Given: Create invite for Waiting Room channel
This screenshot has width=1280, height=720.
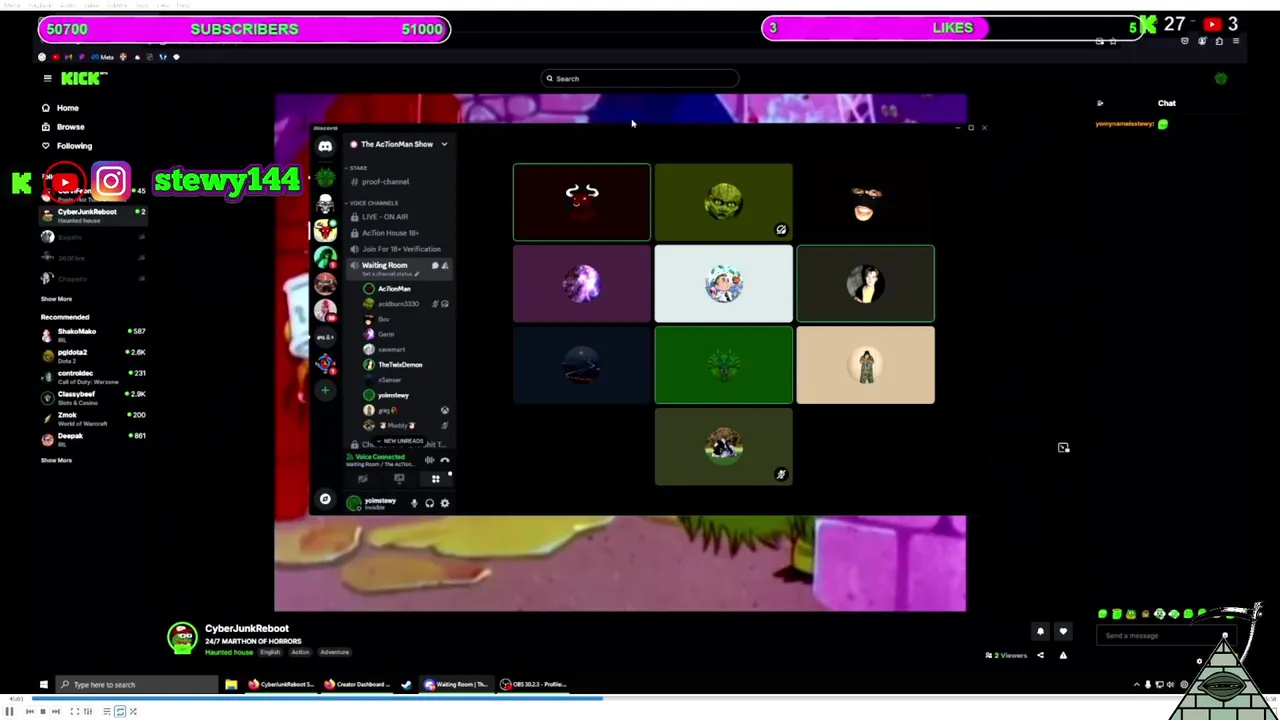Looking at the screenshot, I should point(445,265).
